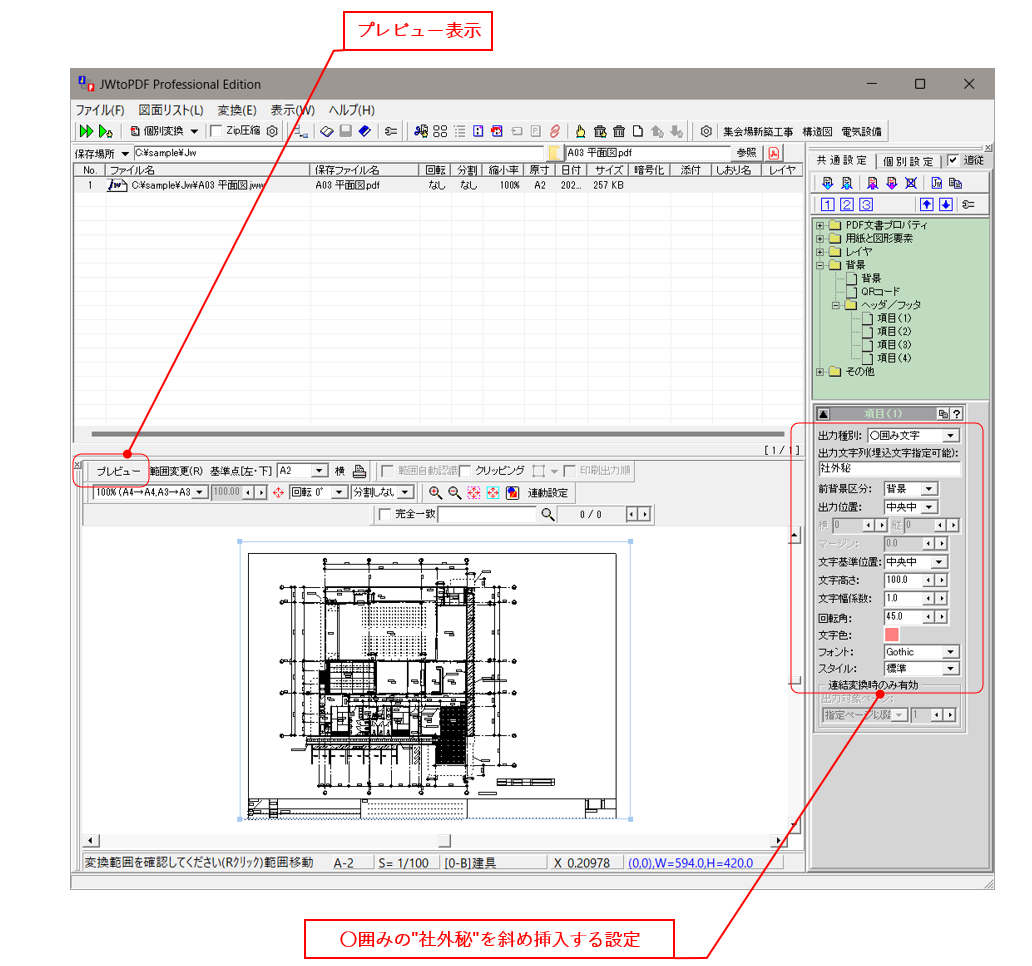
Task: Open the ファイル(F) menu
Action: point(93,110)
